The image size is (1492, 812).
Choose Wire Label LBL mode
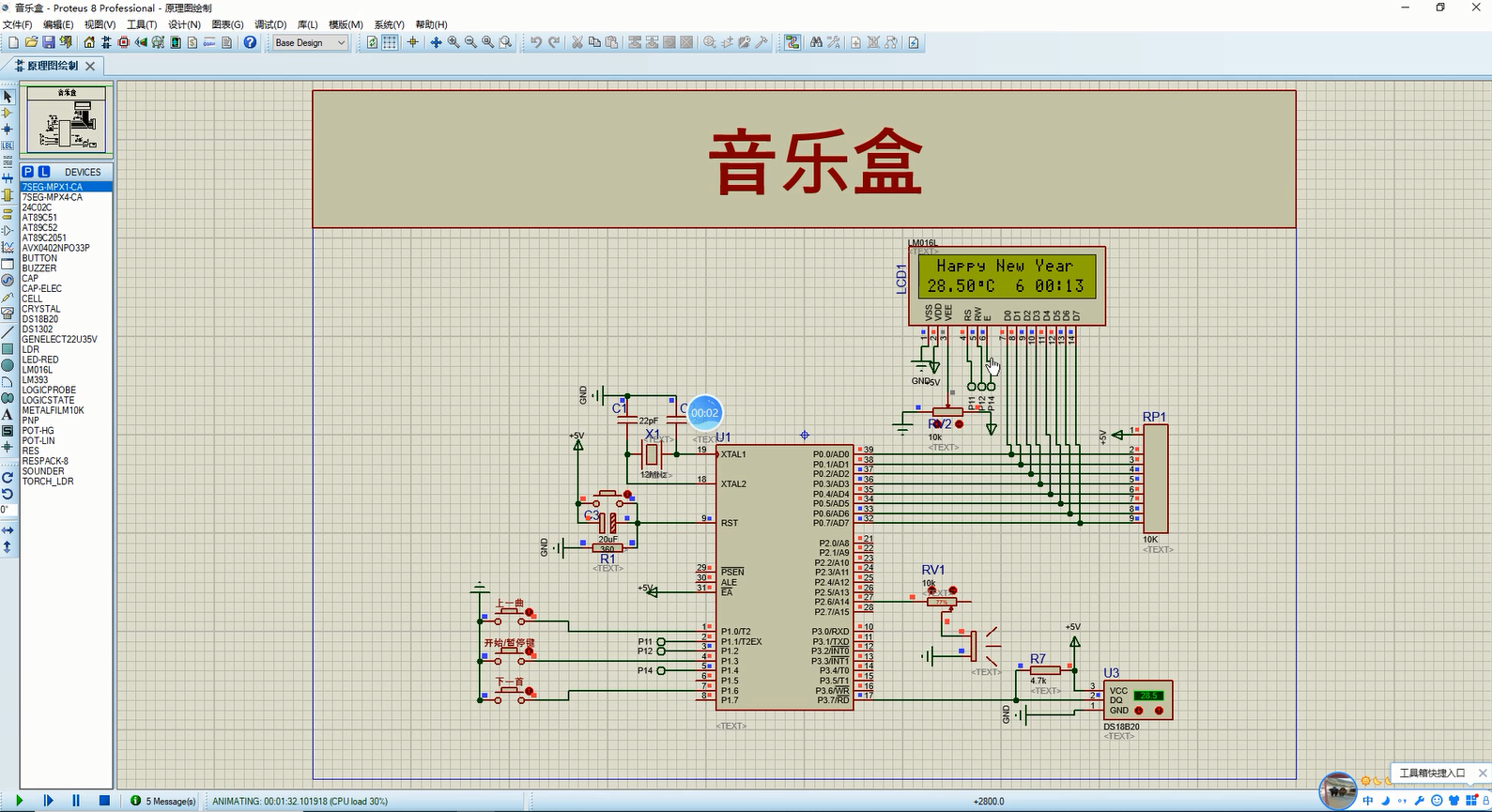[8, 146]
